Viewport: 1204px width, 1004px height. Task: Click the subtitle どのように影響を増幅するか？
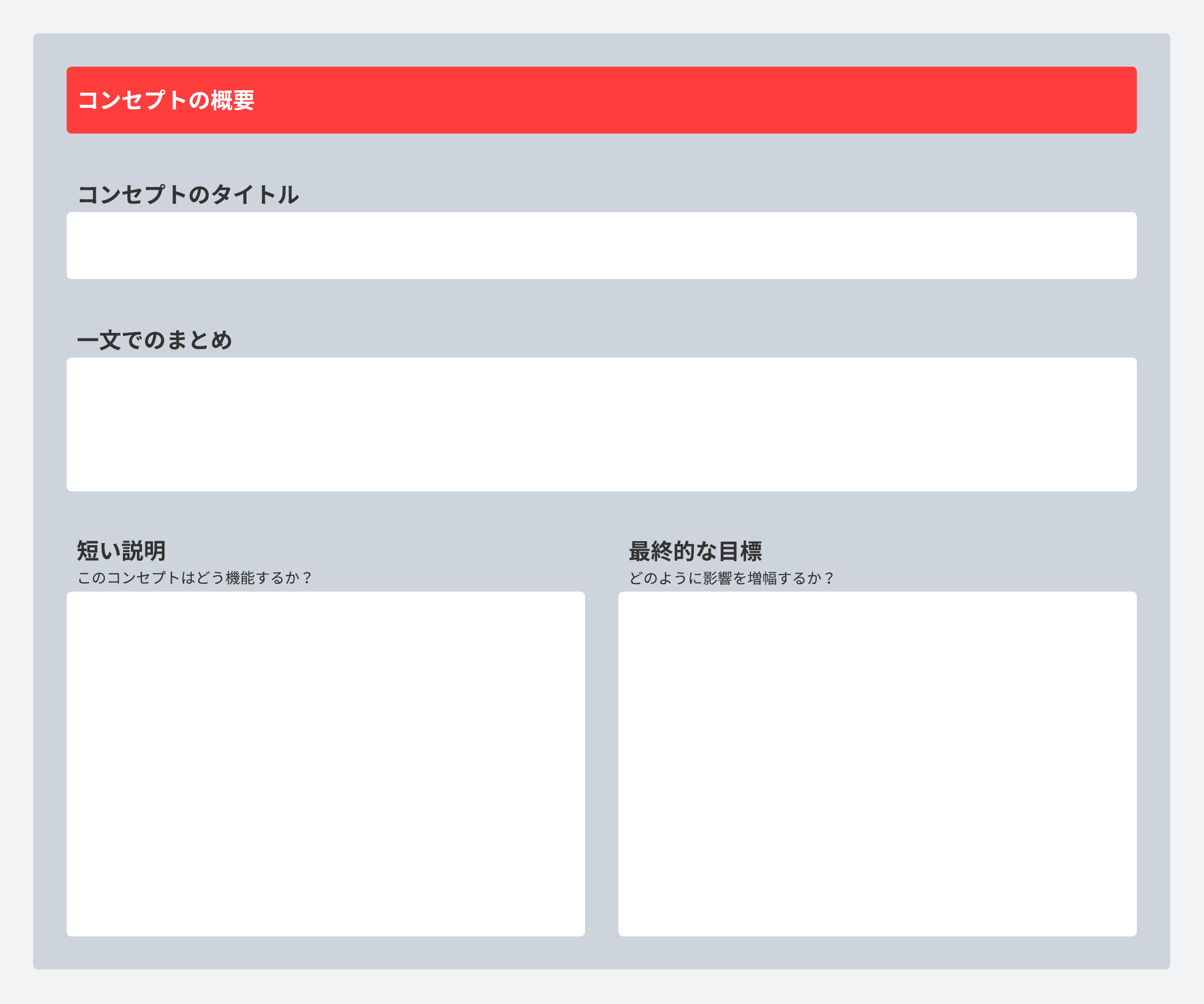(x=731, y=578)
